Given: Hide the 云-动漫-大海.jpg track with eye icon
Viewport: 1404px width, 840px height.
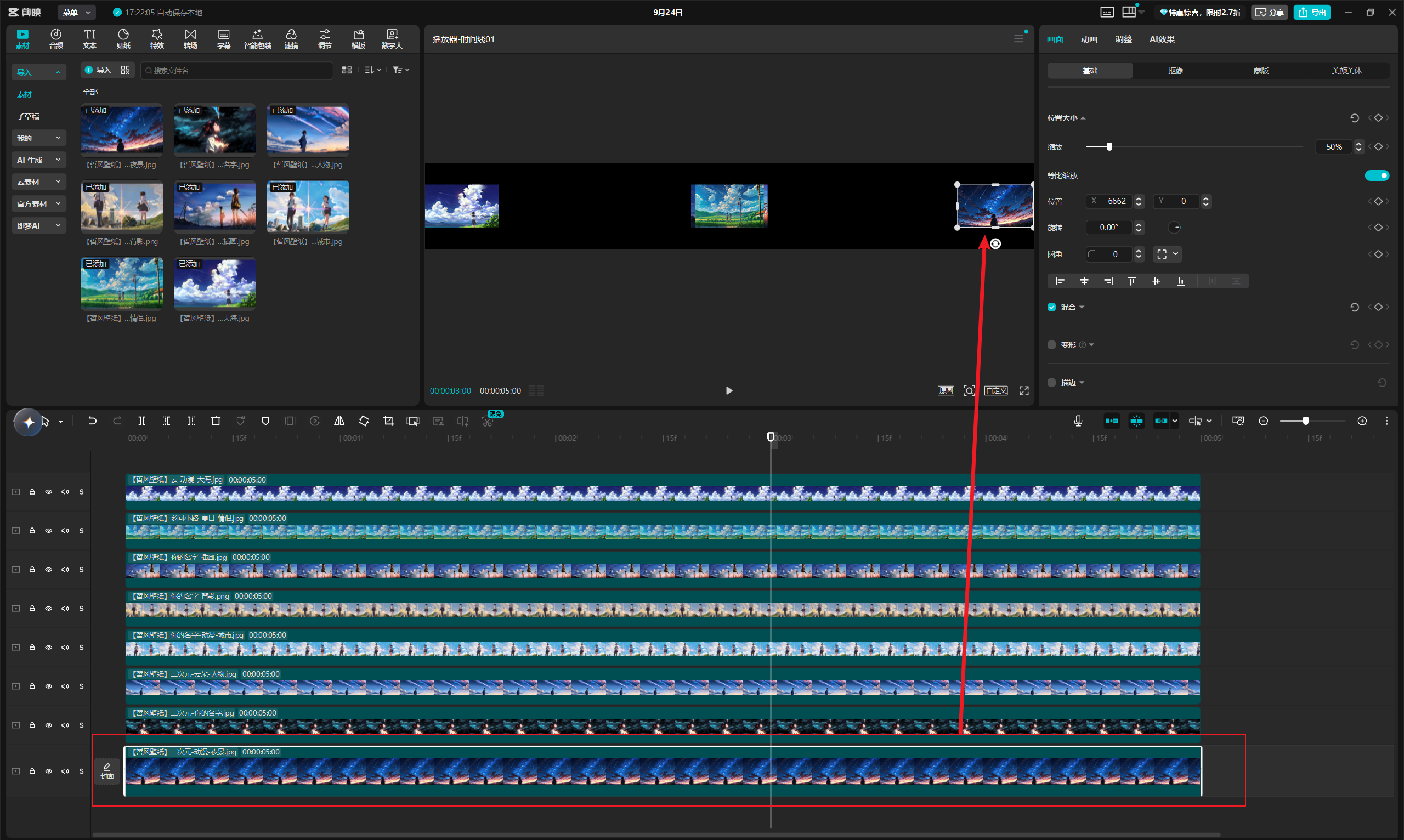Looking at the screenshot, I should [x=49, y=492].
